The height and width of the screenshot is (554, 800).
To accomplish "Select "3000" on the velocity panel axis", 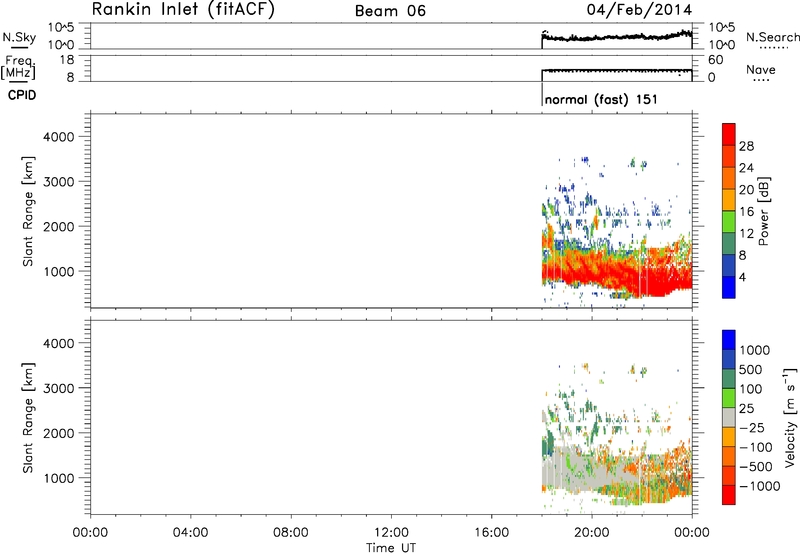I will click(x=58, y=388).
